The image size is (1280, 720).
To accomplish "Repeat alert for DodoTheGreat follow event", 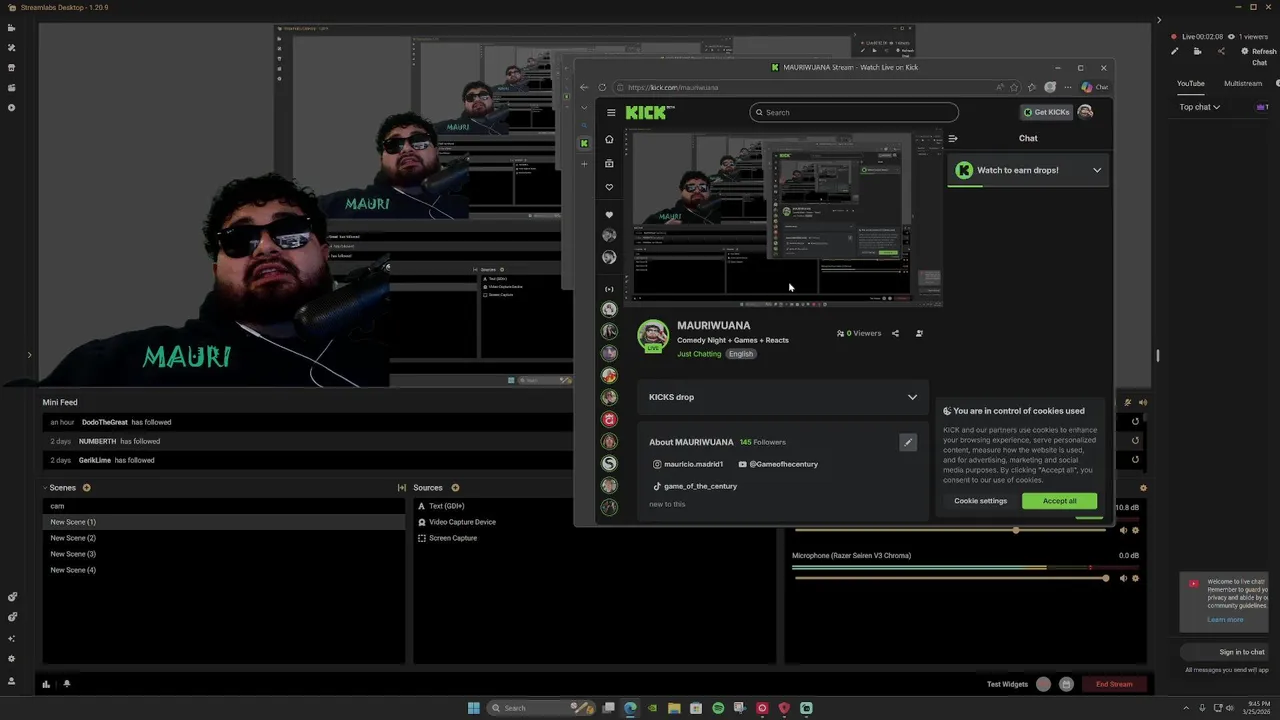I will point(1135,422).
